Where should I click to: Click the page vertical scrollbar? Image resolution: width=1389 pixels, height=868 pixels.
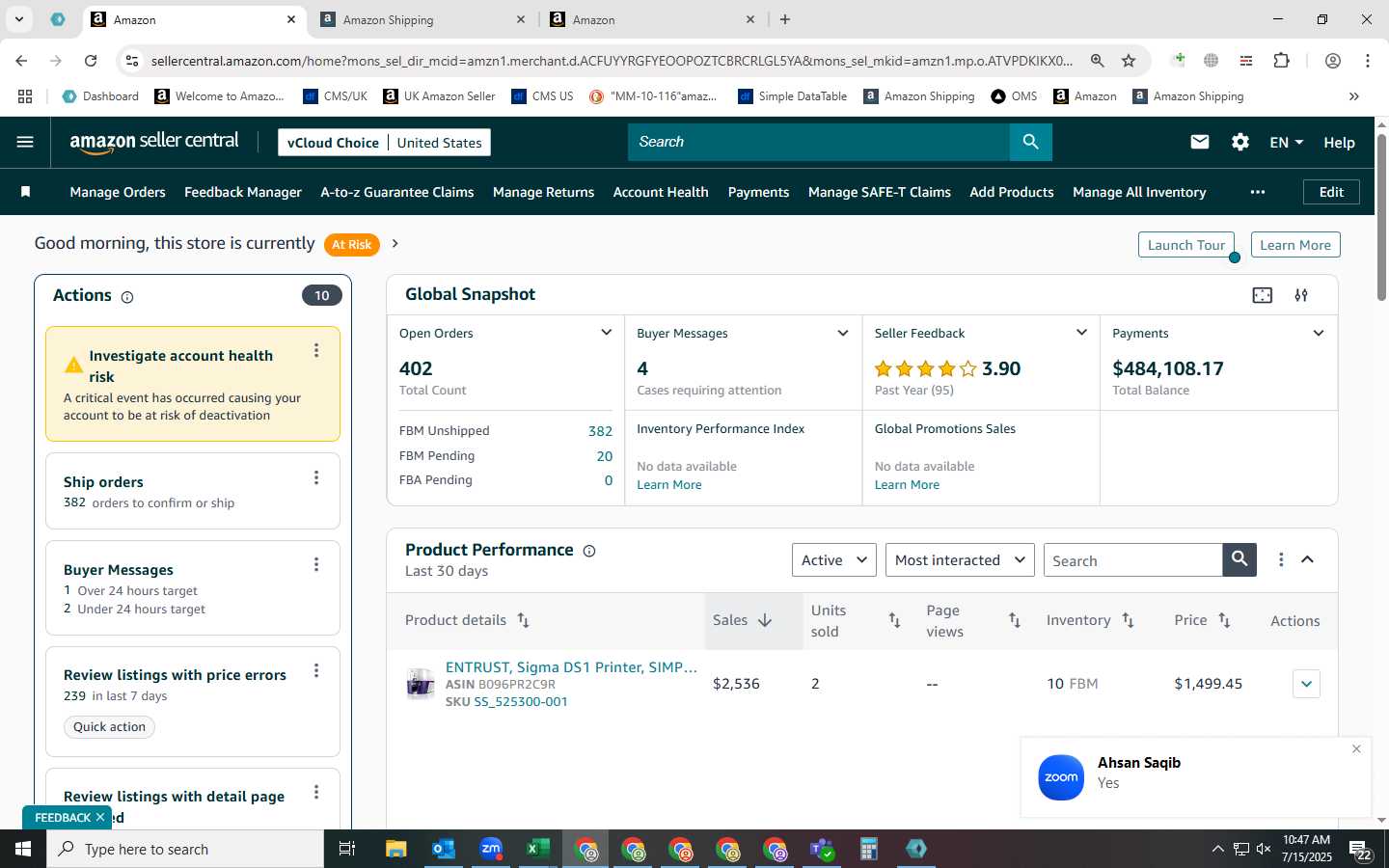[1381, 217]
